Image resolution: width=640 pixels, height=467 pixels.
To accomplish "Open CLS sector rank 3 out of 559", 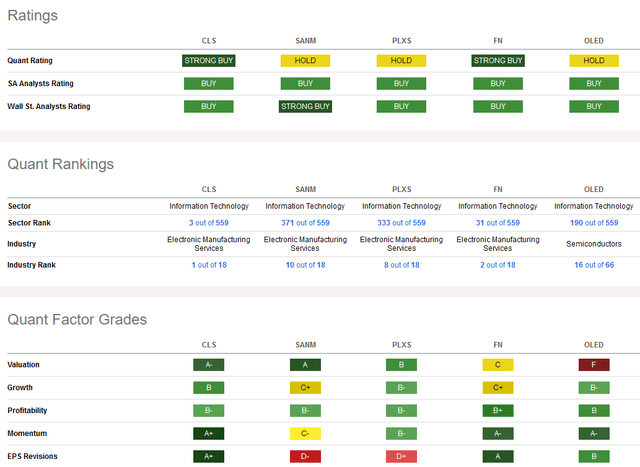I will click(x=208, y=223).
